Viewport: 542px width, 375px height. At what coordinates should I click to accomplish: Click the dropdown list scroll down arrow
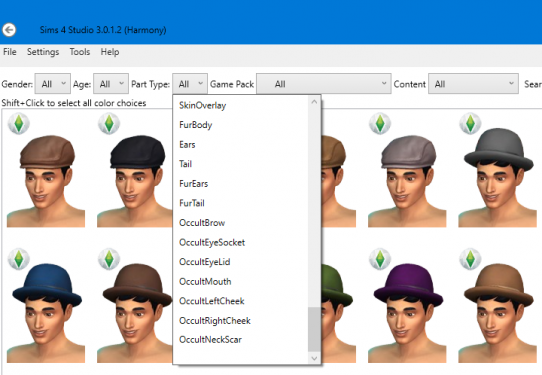pyautogui.click(x=314, y=358)
